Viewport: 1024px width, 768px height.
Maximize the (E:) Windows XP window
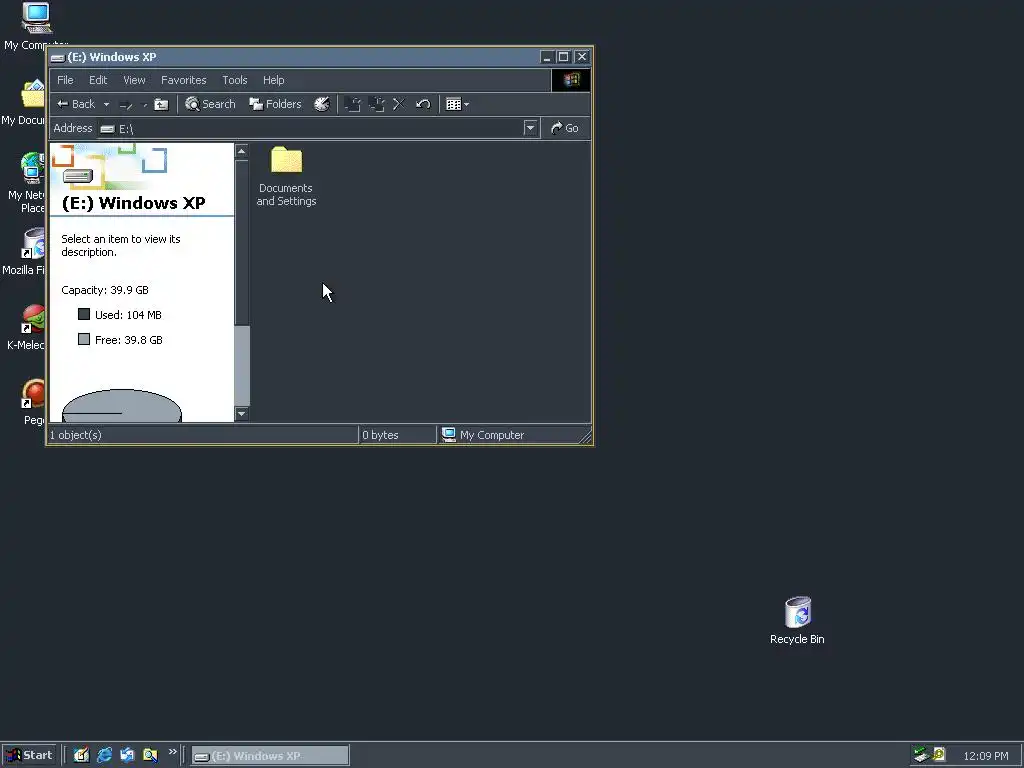click(564, 57)
